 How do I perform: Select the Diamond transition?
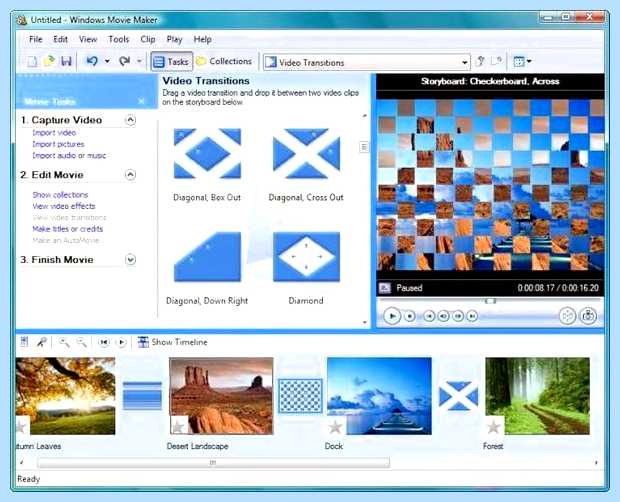[x=306, y=257]
